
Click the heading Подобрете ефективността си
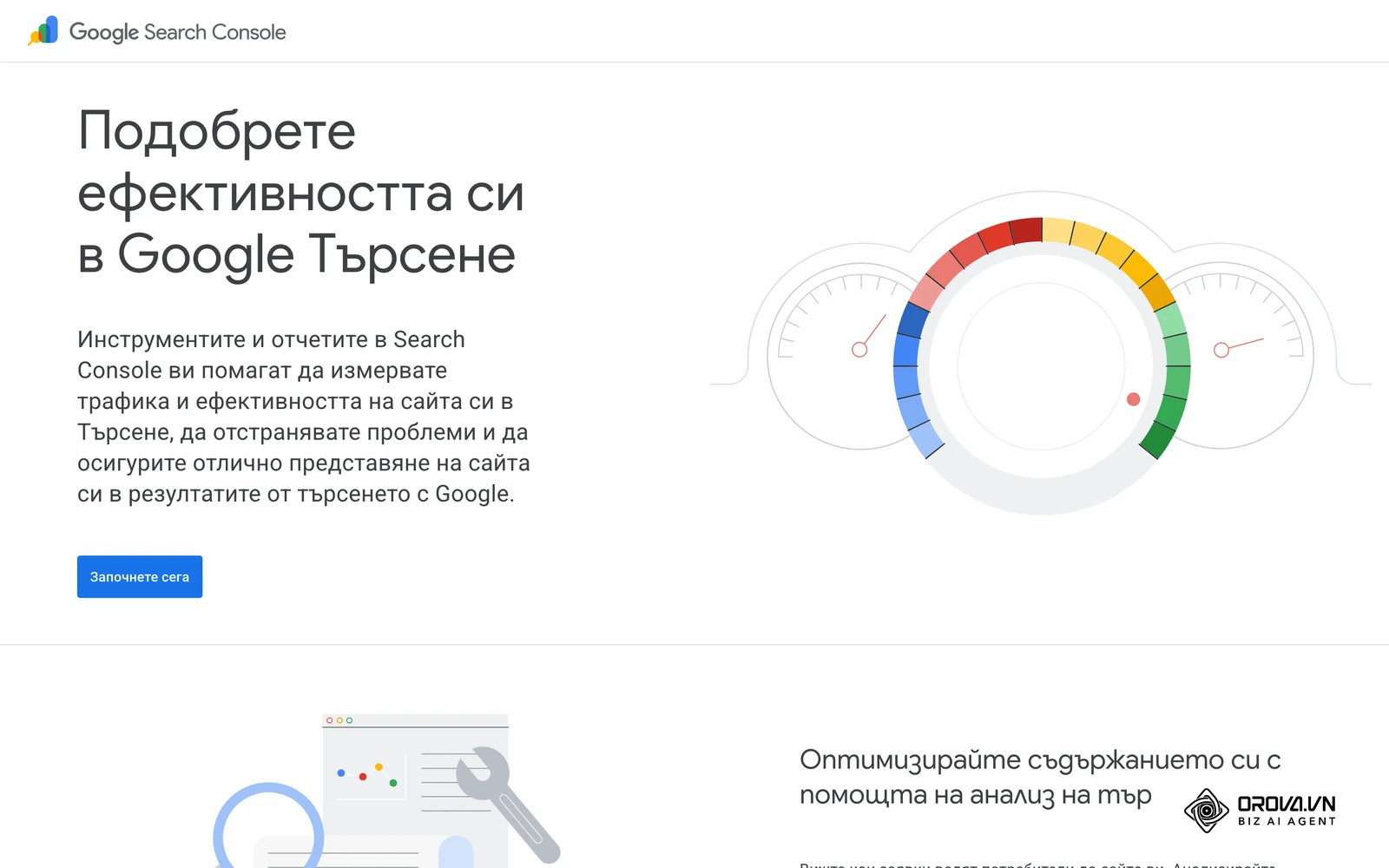300,193
